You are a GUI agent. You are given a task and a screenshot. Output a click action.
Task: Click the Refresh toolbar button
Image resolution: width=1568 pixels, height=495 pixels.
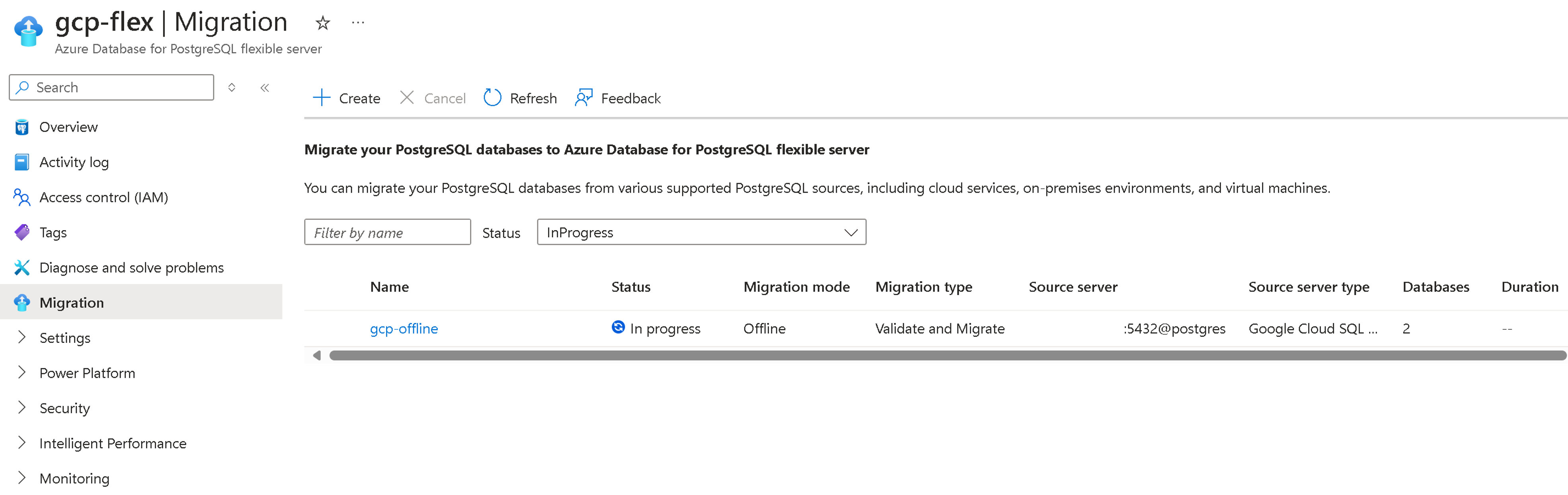pos(521,98)
